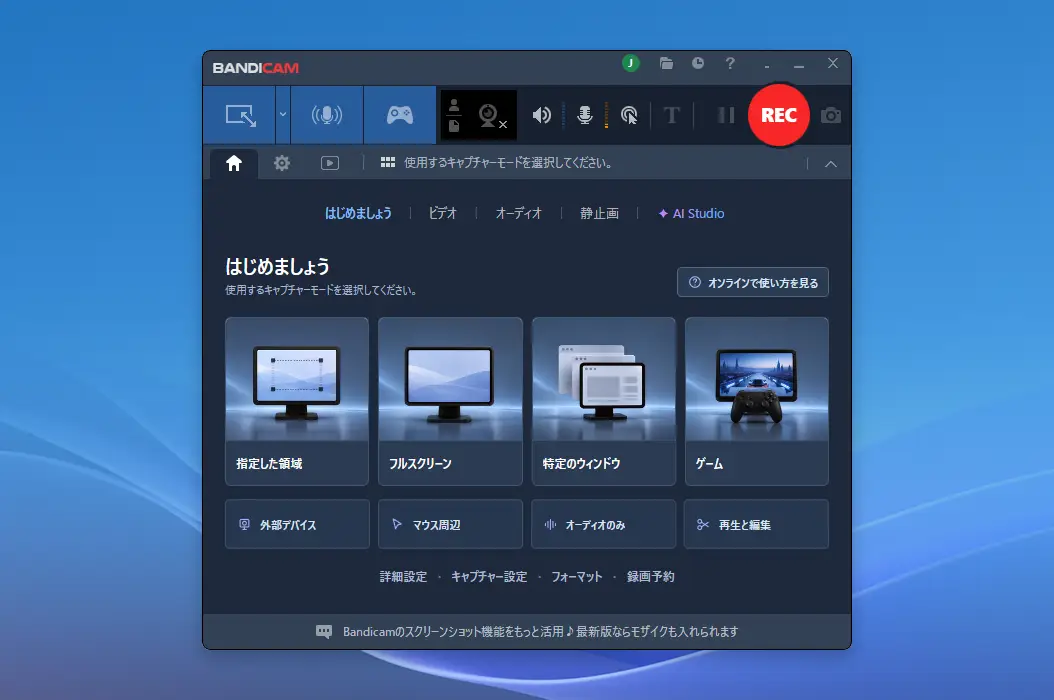Choose the ゲーム capture card

coord(757,401)
